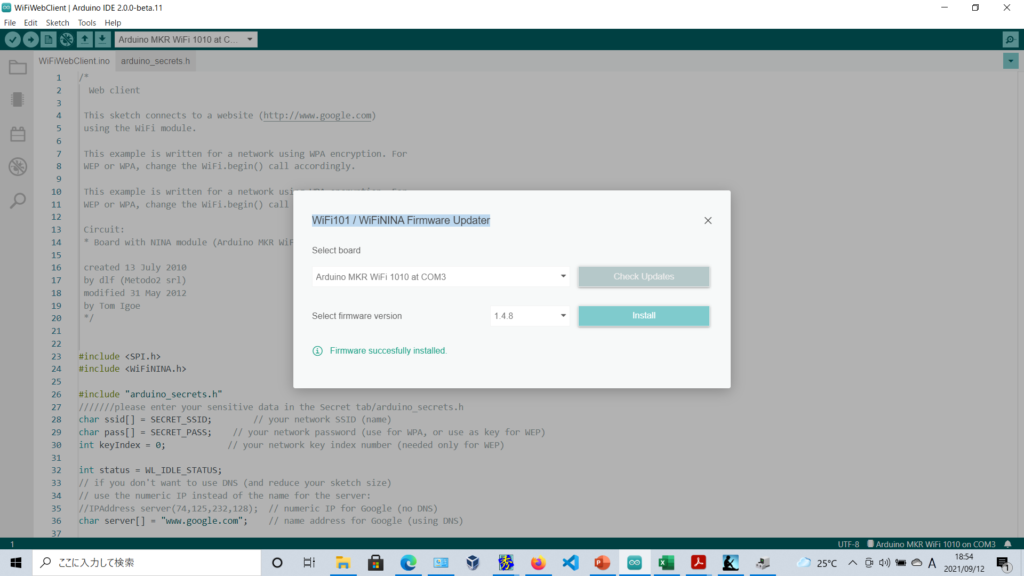Image resolution: width=1024 pixels, height=576 pixels.
Task: Show hidden system tray icons chevron
Action: 853,562
